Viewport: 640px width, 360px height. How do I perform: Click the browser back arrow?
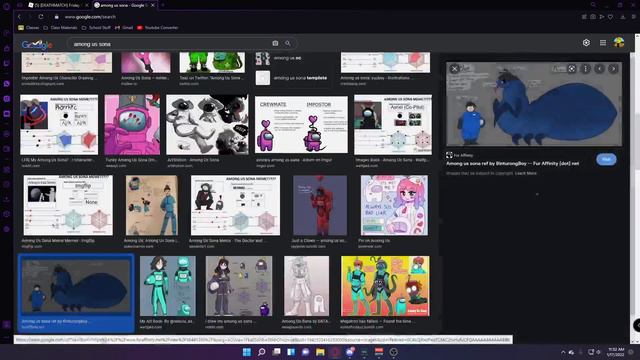(x=19, y=17)
